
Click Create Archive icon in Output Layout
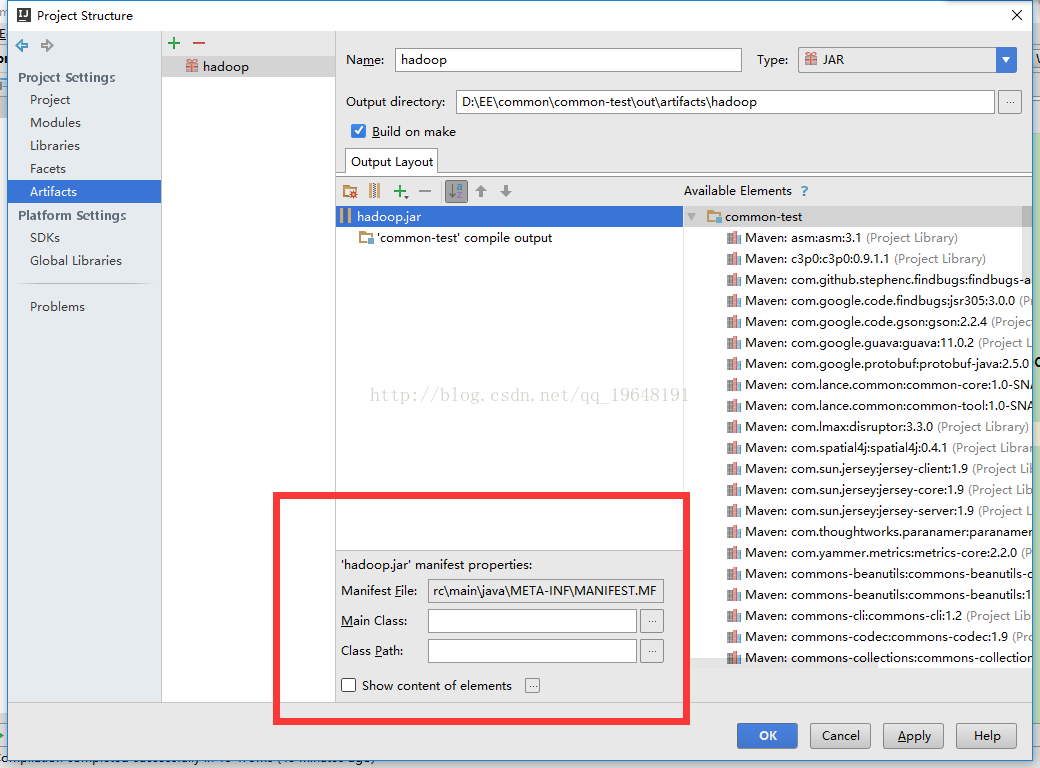[375, 191]
